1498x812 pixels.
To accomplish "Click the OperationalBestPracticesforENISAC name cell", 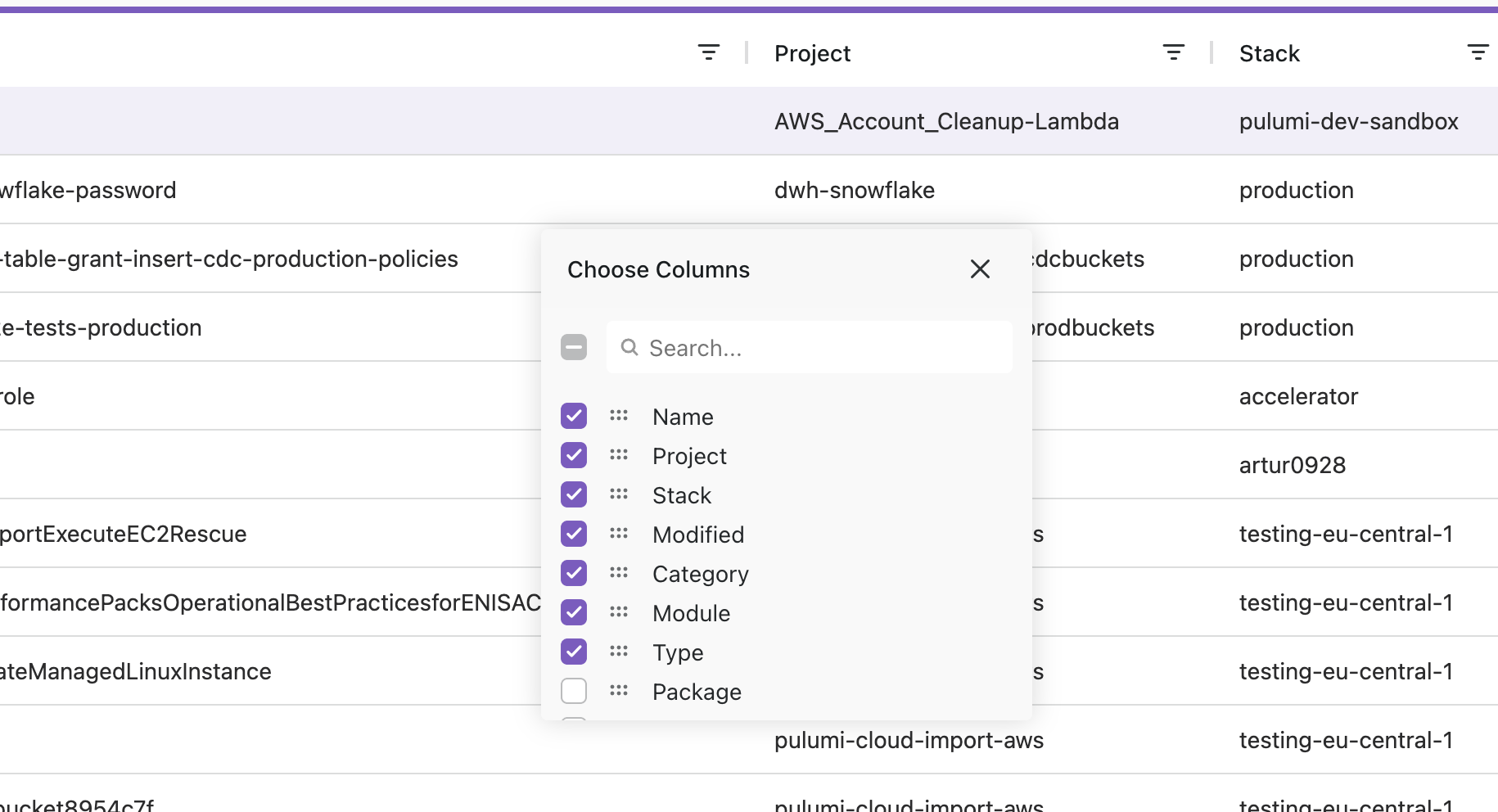I will (x=270, y=602).
